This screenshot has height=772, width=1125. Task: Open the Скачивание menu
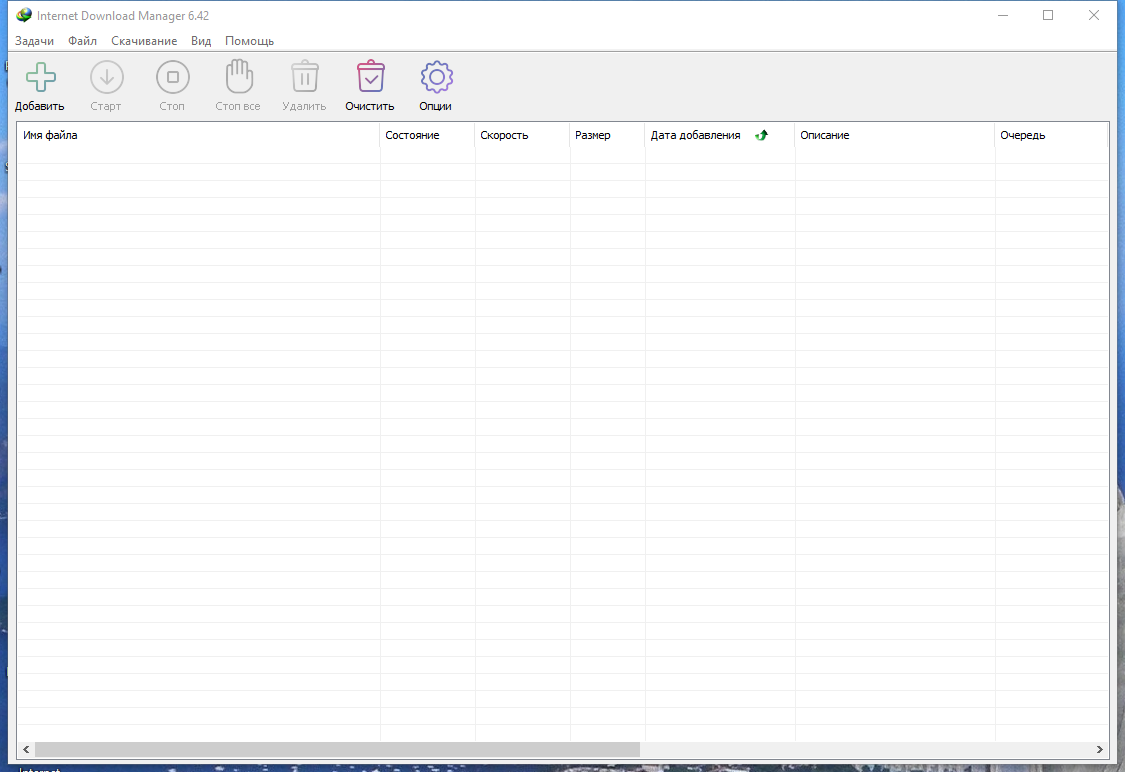click(144, 41)
